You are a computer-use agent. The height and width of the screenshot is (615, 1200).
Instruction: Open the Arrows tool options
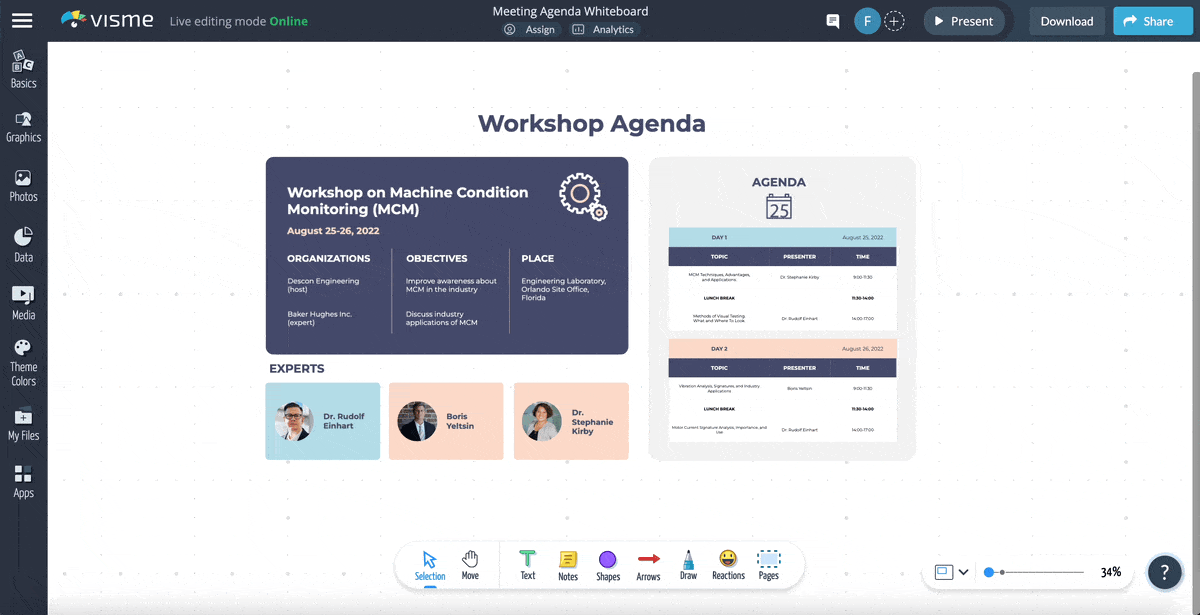pos(648,564)
